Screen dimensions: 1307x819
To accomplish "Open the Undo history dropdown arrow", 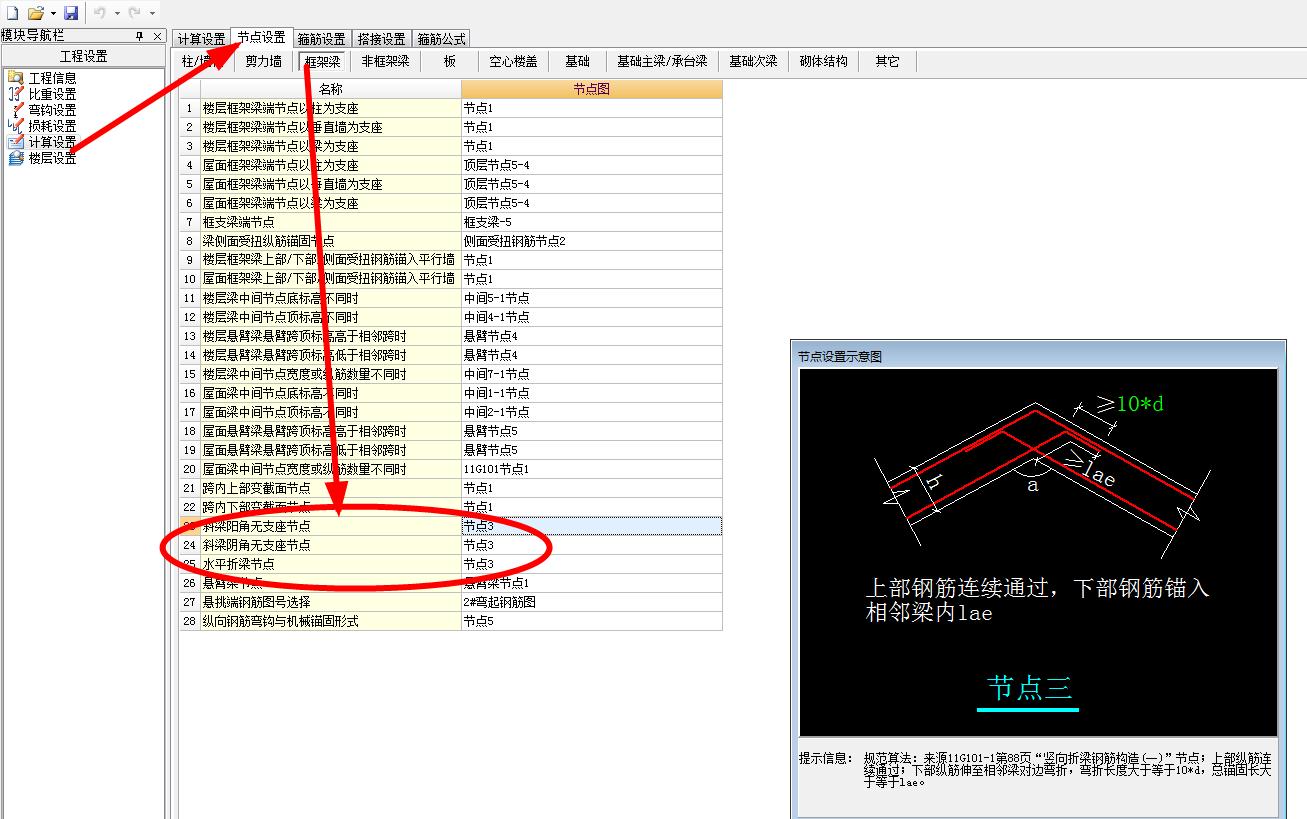I will tap(117, 13).
